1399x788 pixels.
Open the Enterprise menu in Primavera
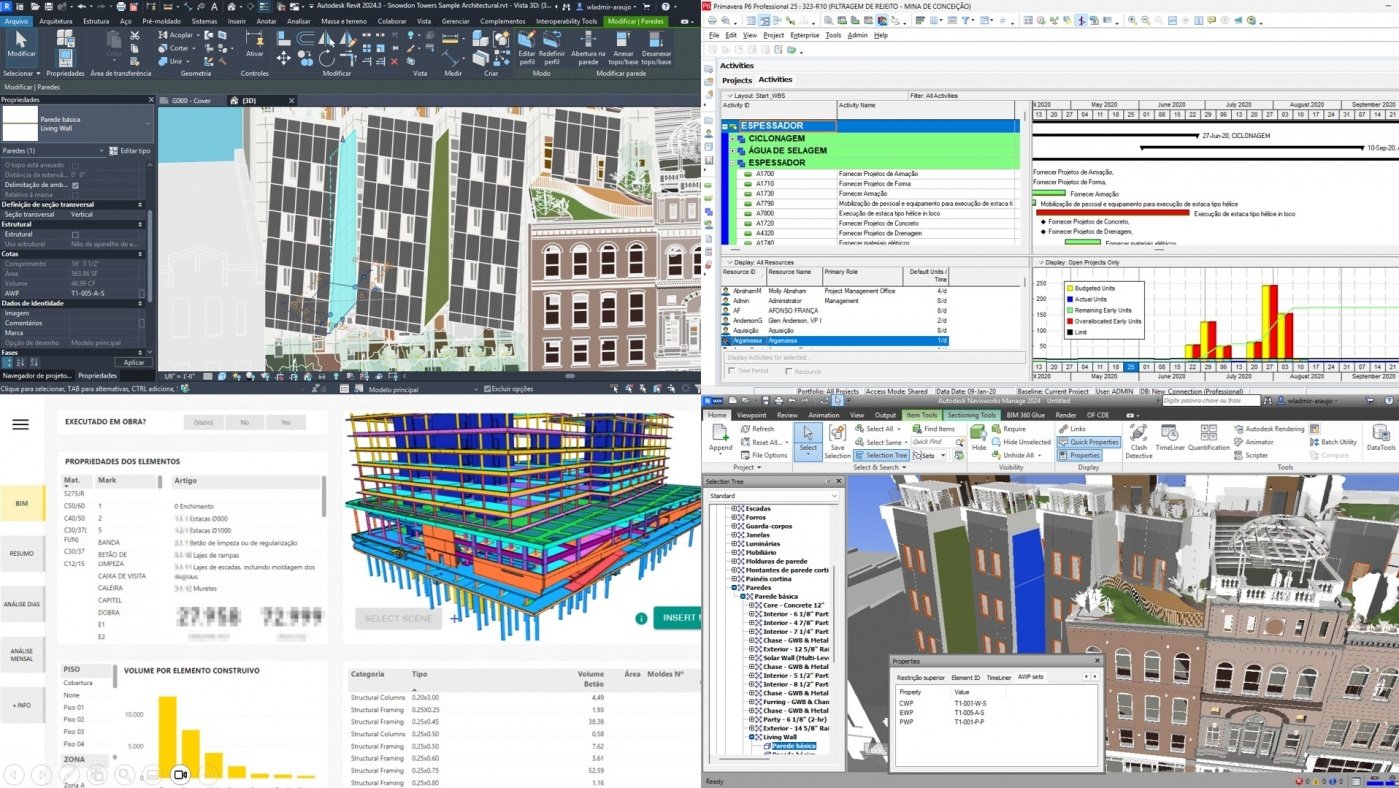804,35
